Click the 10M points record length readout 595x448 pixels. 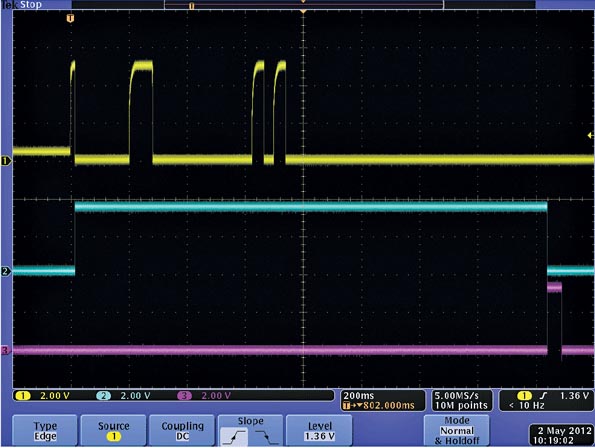pyautogui.click(x=461, y=406)
